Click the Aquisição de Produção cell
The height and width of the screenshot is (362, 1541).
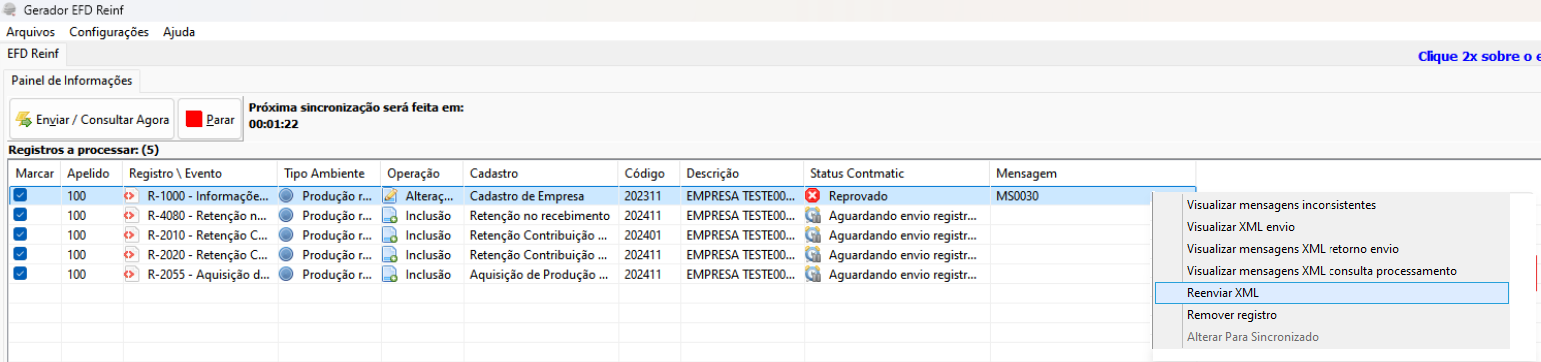click(x=539, y=274)
